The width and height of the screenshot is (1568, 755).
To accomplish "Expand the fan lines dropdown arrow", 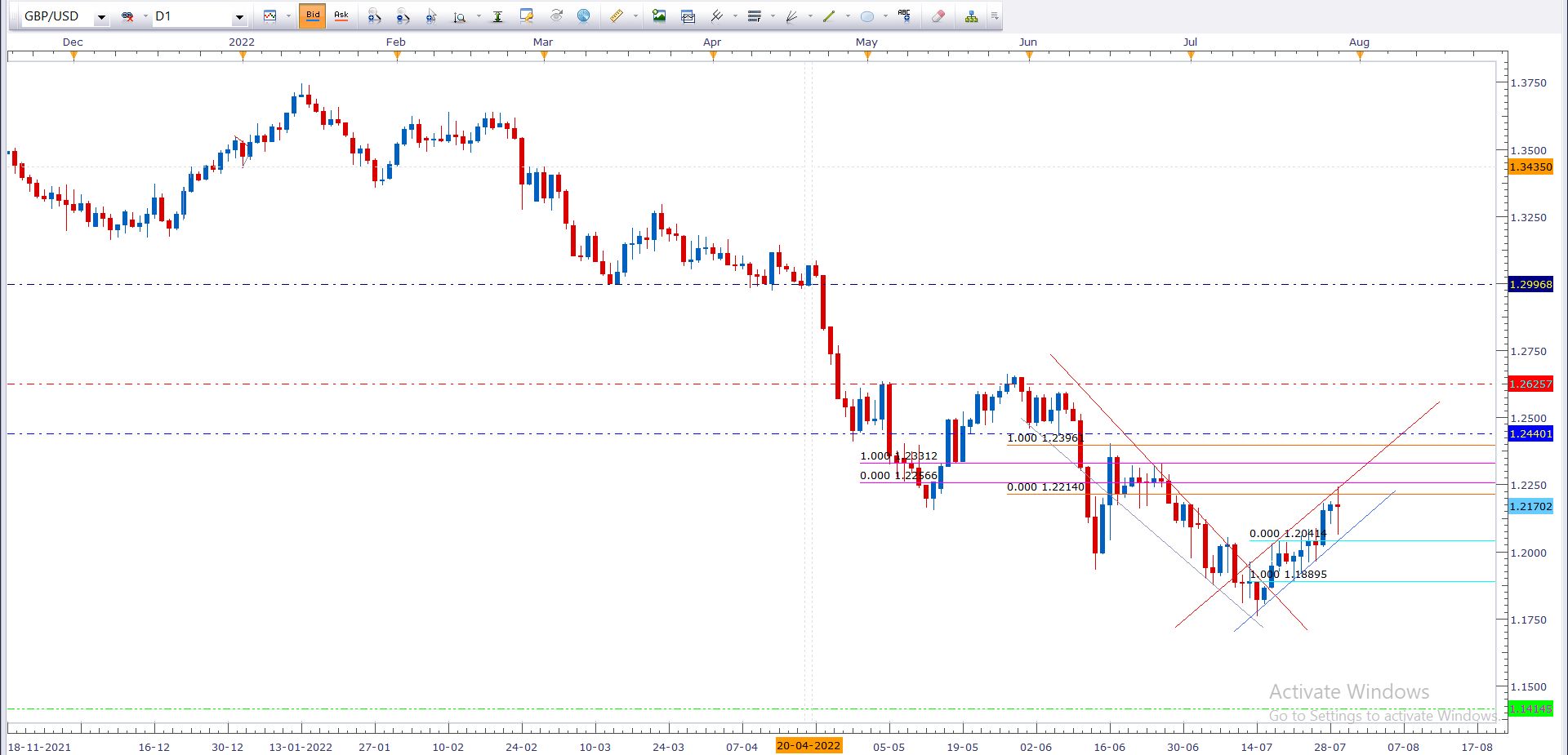I will (x=810, y=16).
